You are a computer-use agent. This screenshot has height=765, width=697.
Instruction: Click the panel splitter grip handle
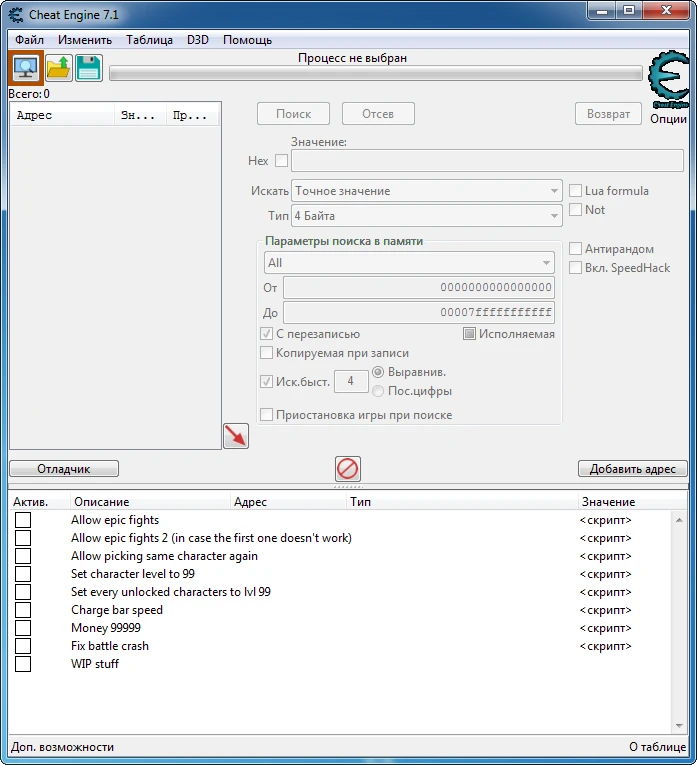pyautogui.click(x=348, y=486)
